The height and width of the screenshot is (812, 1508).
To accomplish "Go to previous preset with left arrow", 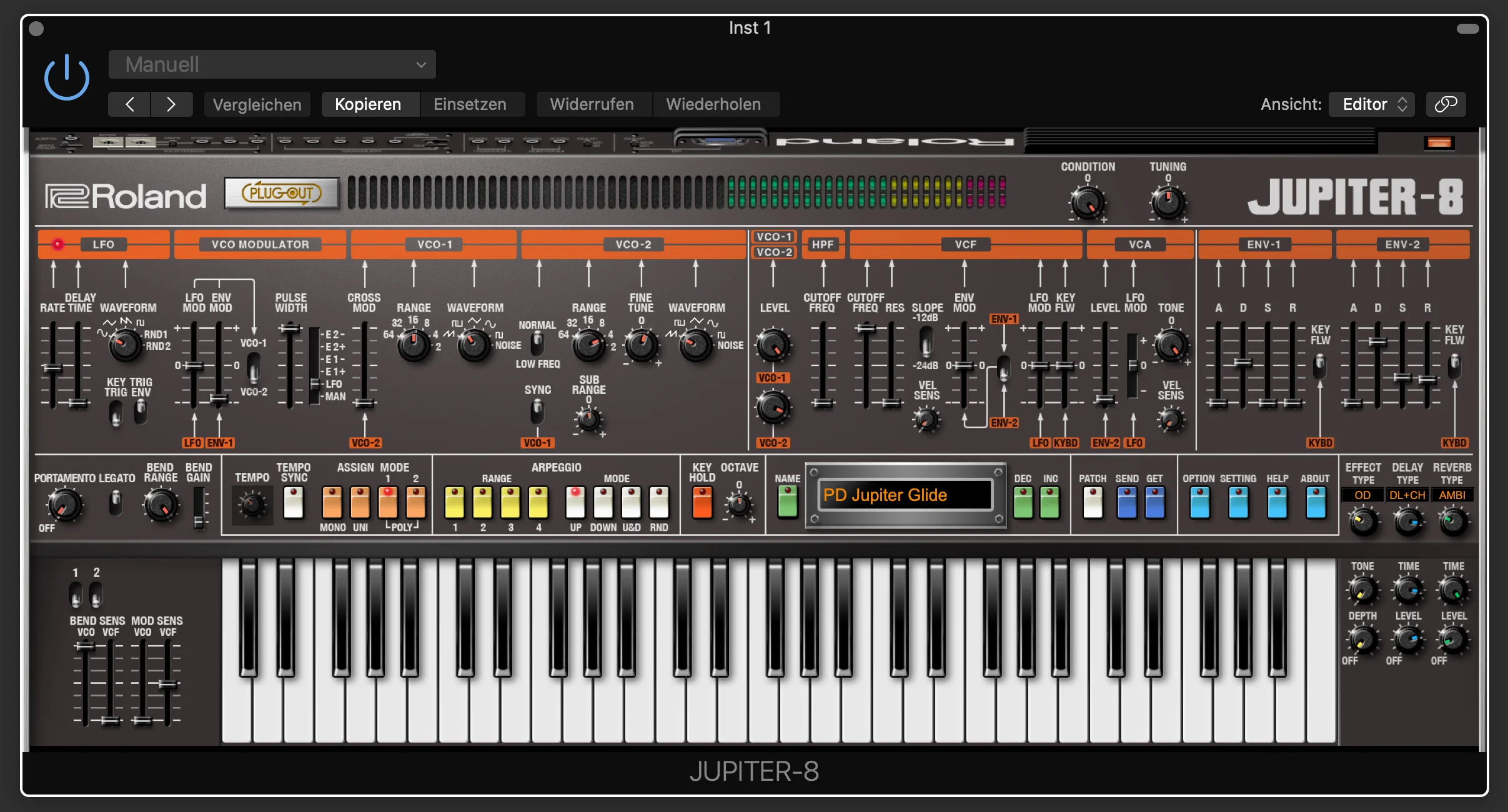I will pyautogui.click(x=129, y=104).
